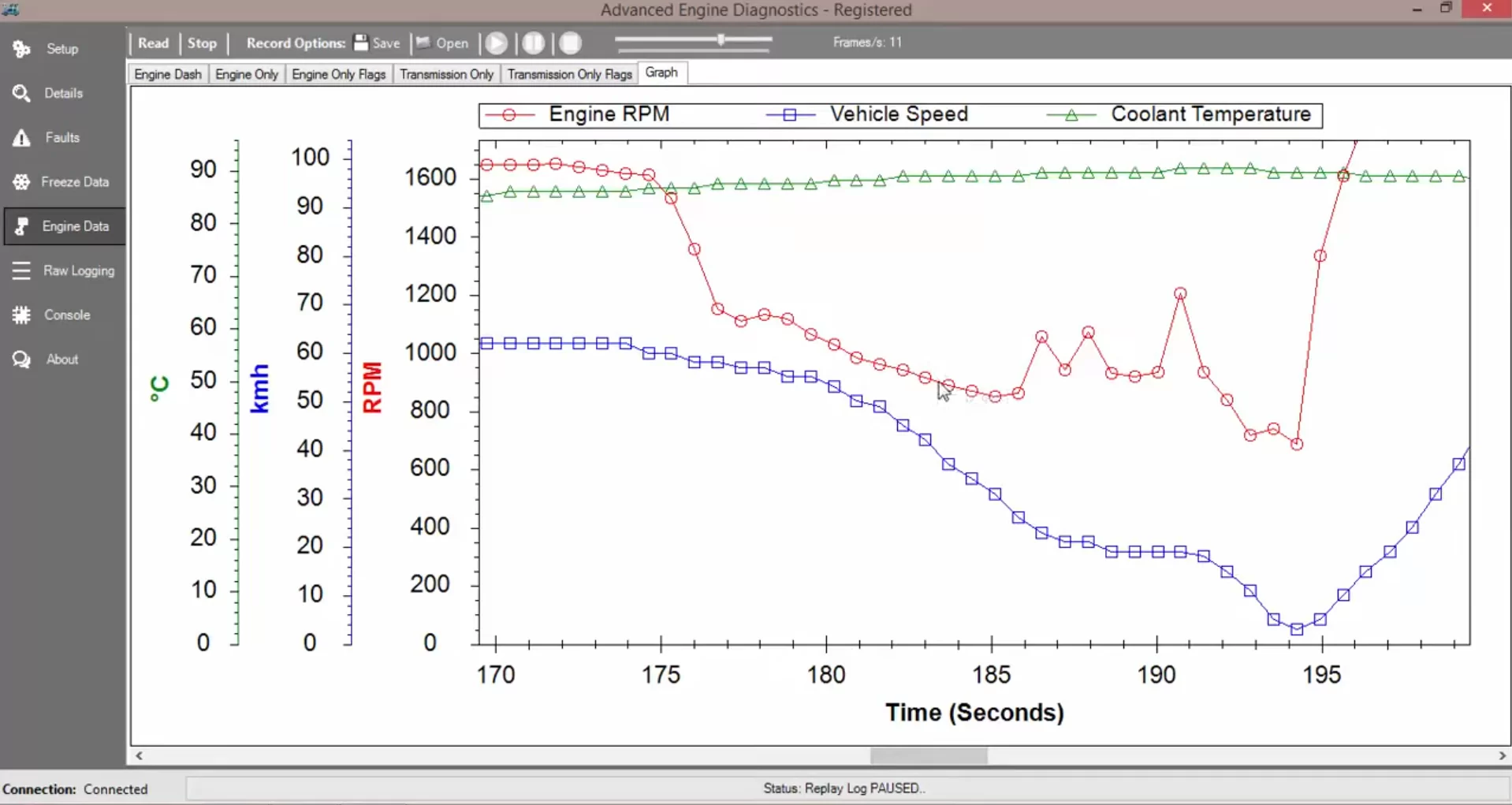Click the Faults sidebar label
The width and height of the screenshot is (1512, 805).
click(62, 137)
